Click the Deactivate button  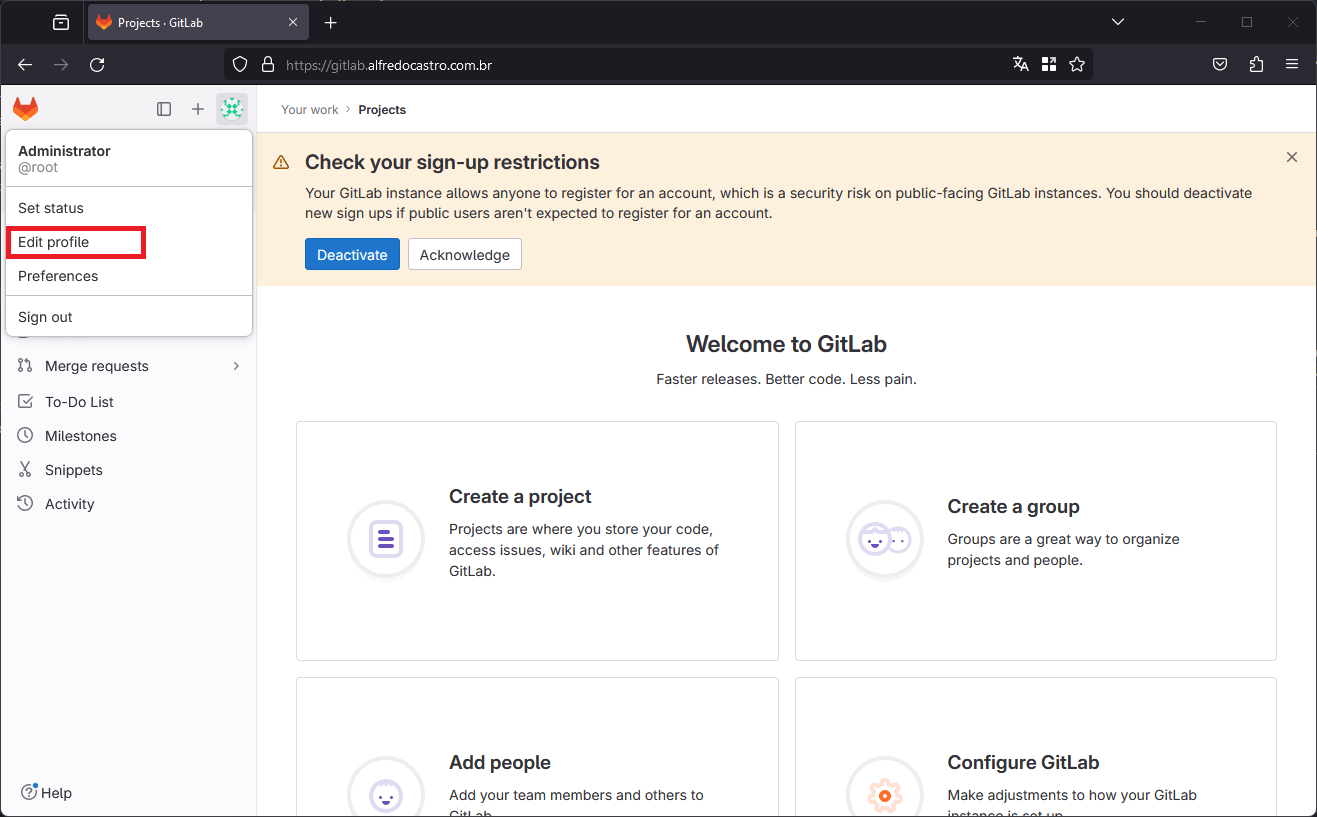[x=352, y=254]
